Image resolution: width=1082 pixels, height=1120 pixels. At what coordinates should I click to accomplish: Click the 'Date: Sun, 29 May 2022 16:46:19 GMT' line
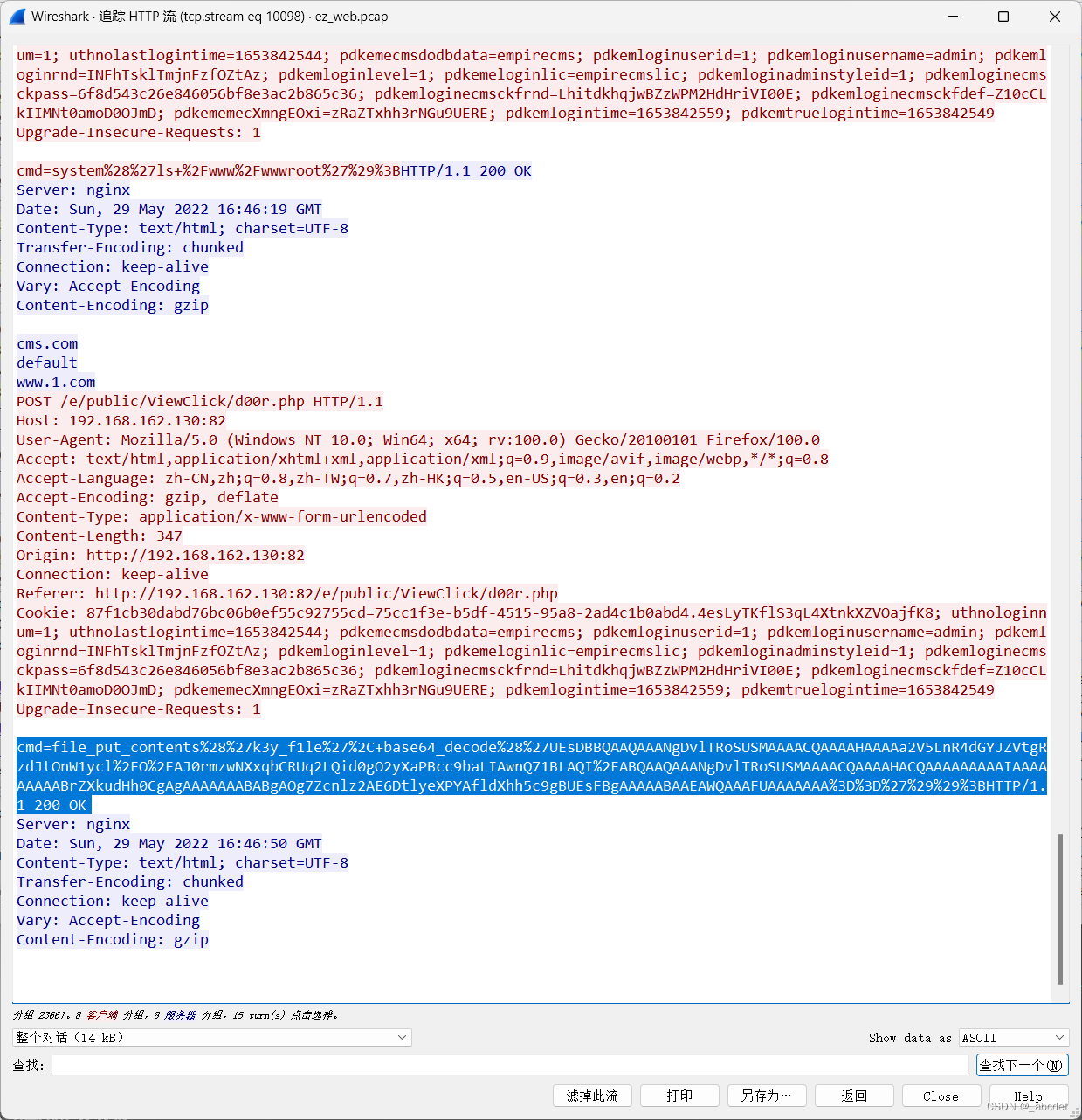tap(169, 210)
